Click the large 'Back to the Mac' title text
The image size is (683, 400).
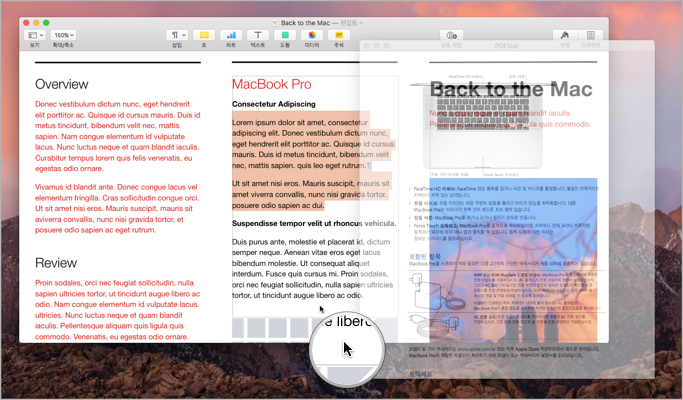tap(511, 89)
